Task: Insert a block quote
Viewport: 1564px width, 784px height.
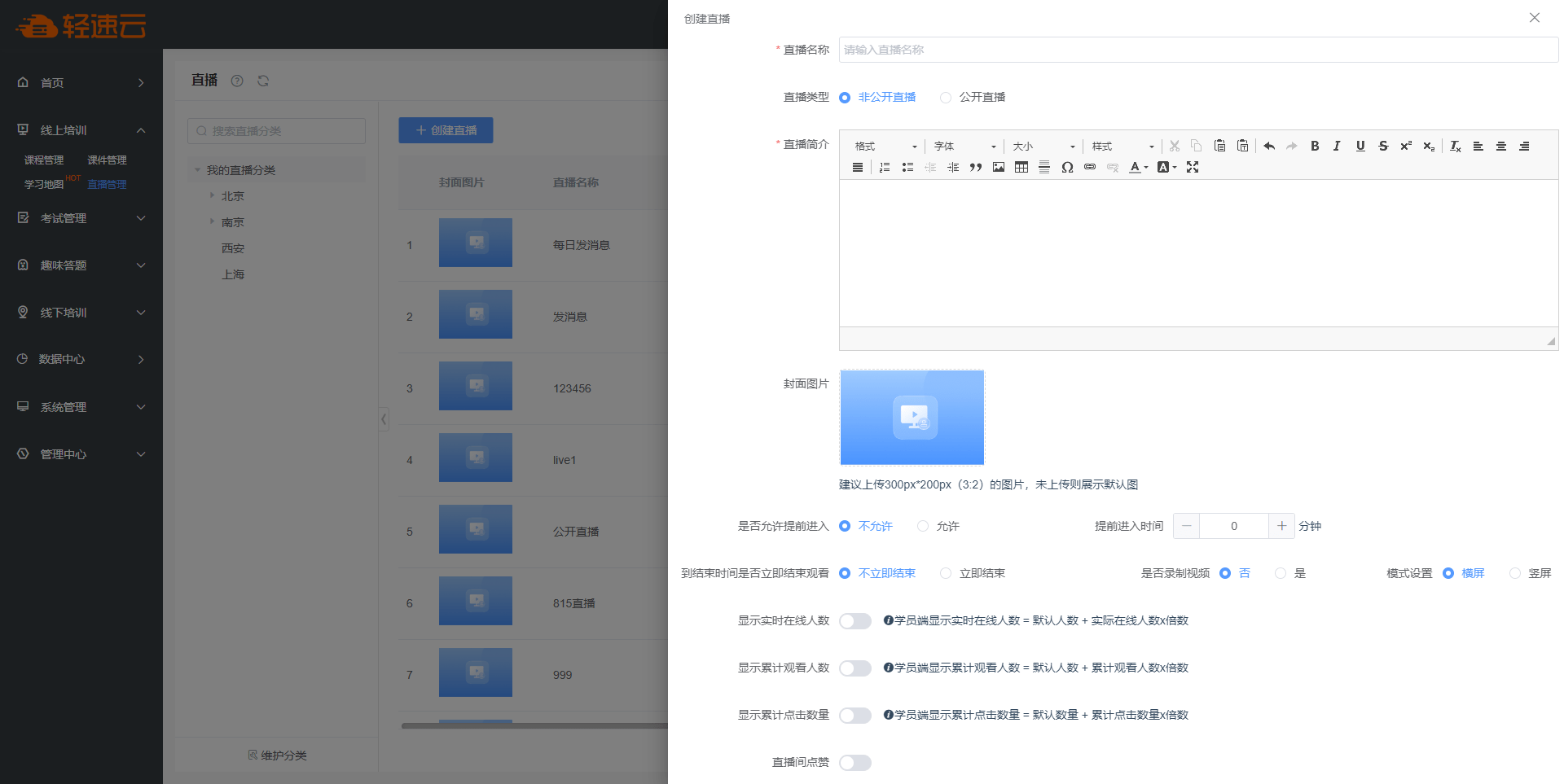Action: [975, 167]
